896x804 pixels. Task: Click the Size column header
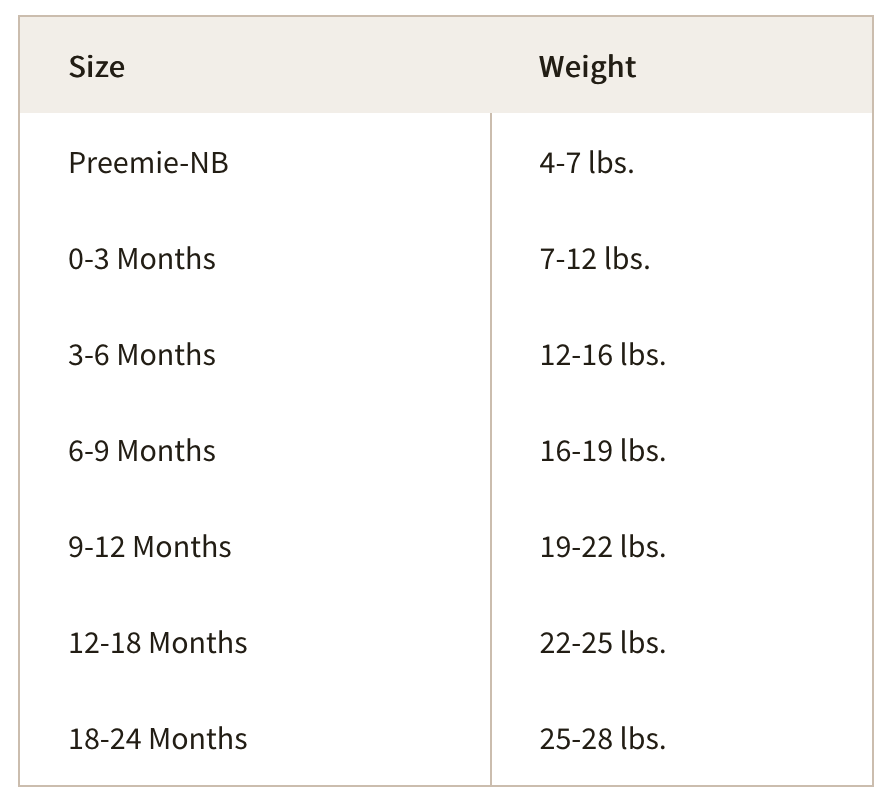[x=97, y=67]
